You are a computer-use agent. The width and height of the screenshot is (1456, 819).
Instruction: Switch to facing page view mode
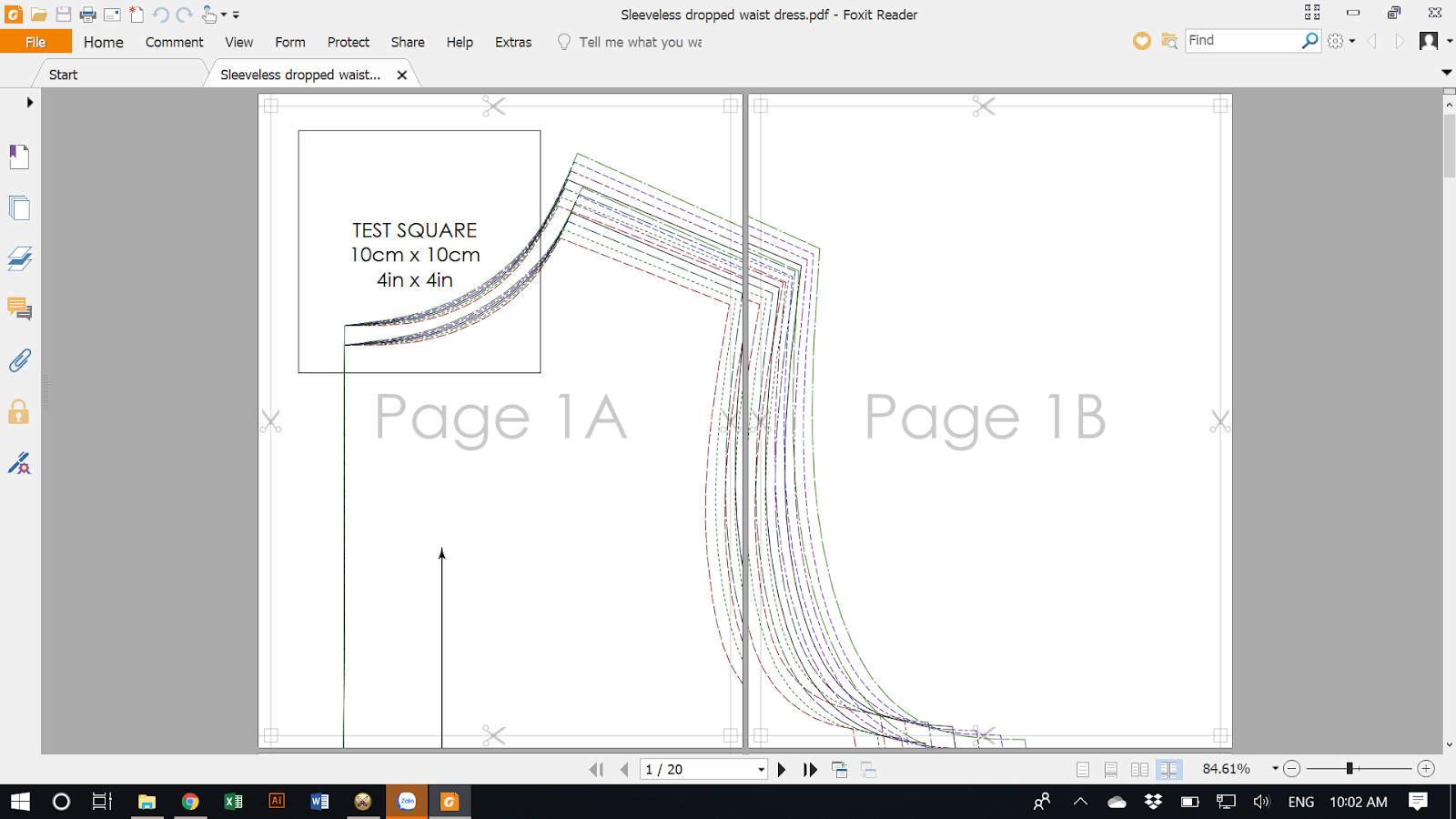(x=1139, y=769)
